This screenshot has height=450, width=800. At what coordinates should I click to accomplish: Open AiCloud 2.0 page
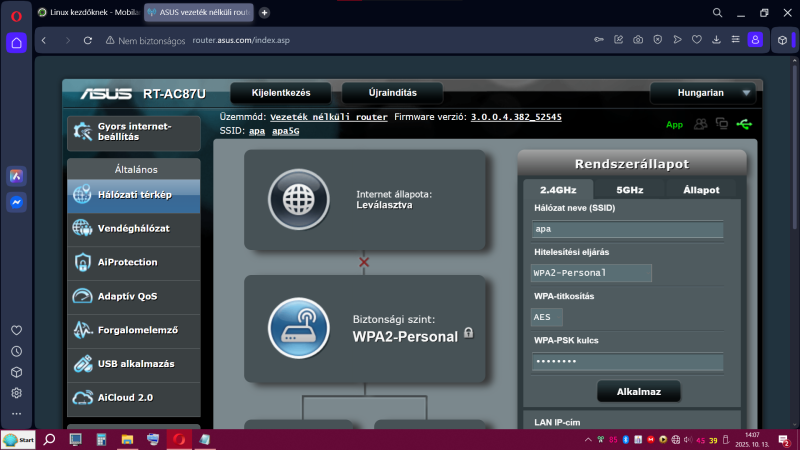[x=134, y=398]
